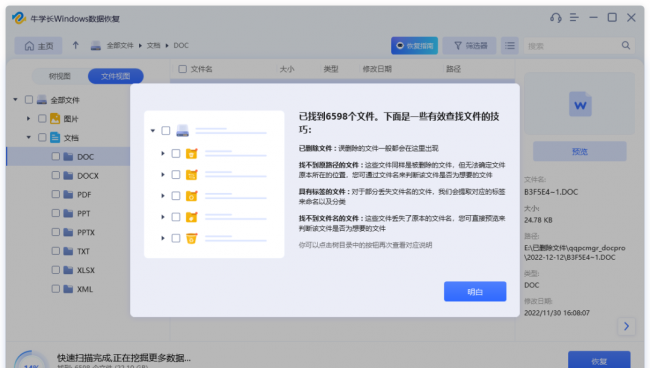Open the 筛选器 filter
The width and height of the screenshot is (650, 368).
pyautogui.click(x=469, y=46)
